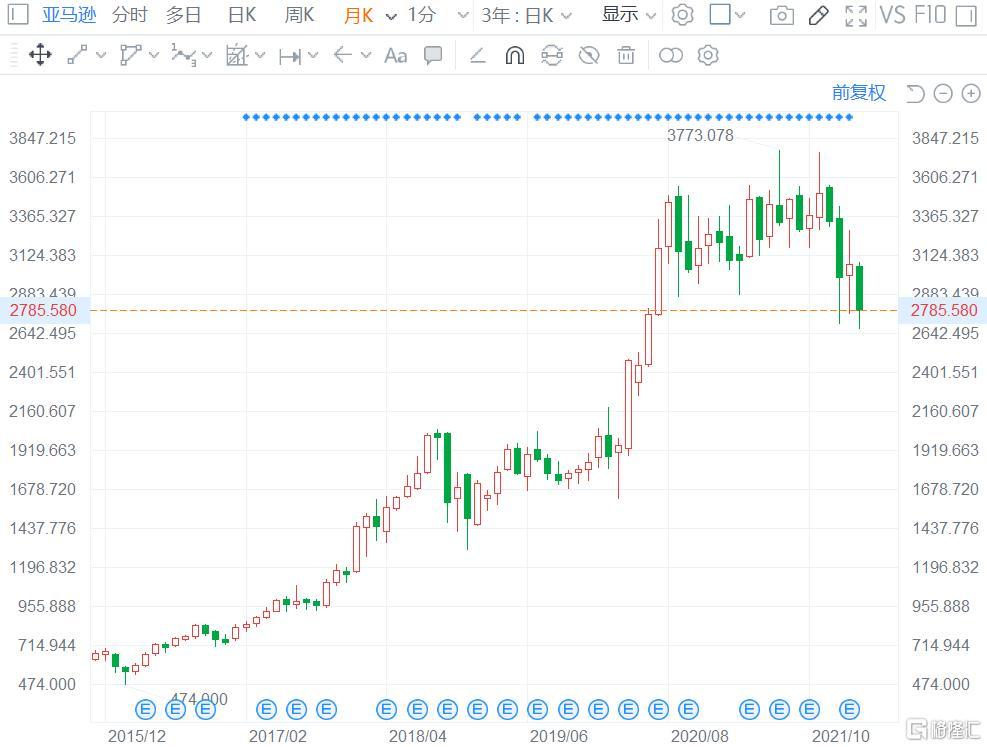Click the undo arrow near 前复权

[915, 94]
